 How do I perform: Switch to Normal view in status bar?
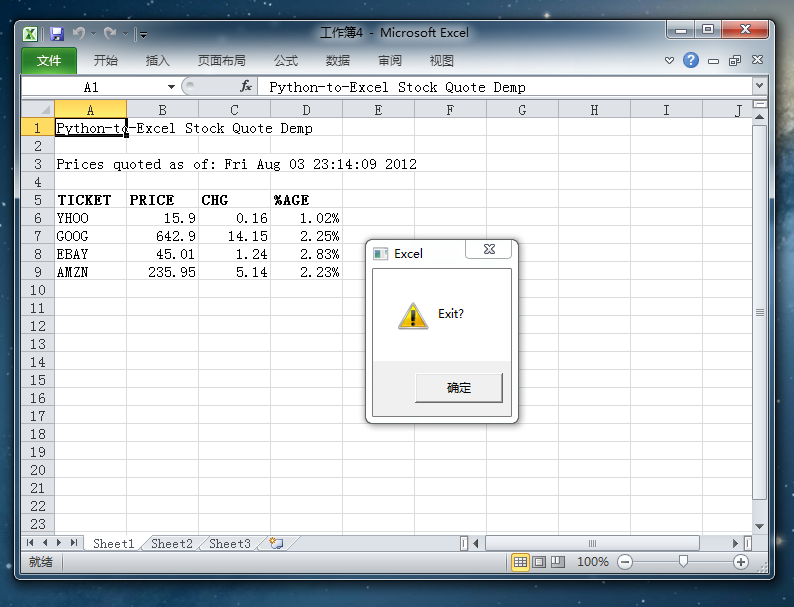[x=520, y=562]
